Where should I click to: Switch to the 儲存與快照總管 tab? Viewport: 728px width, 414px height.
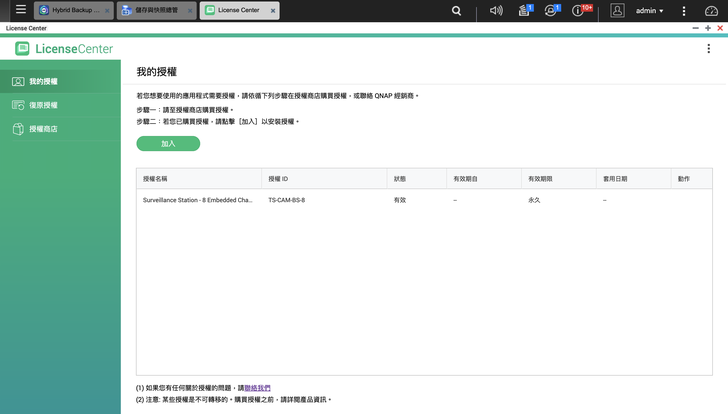[153, 11]
